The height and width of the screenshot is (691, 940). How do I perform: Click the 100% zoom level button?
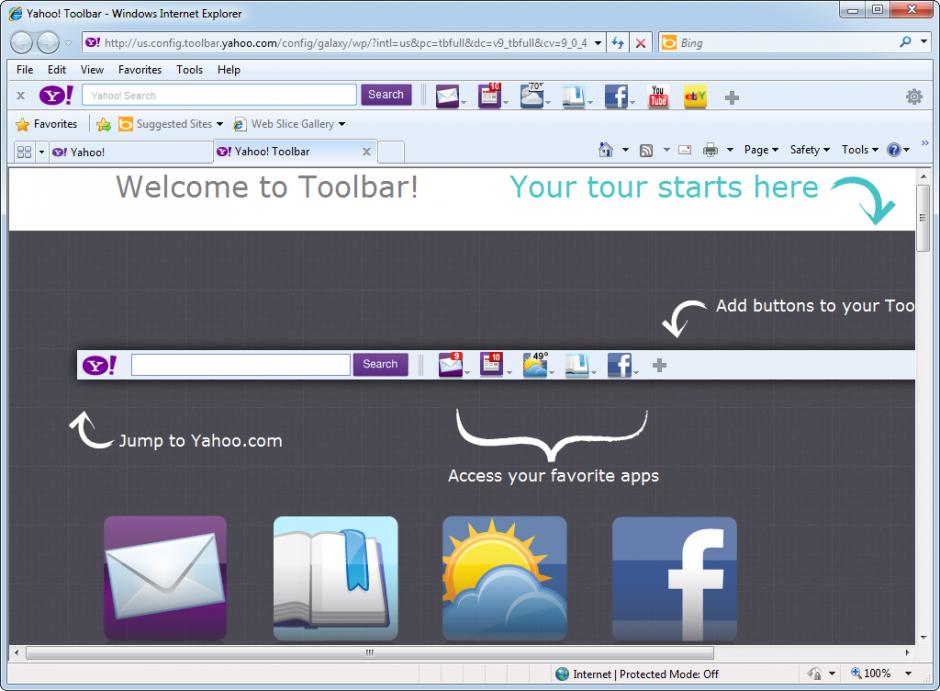coord(871,674)
